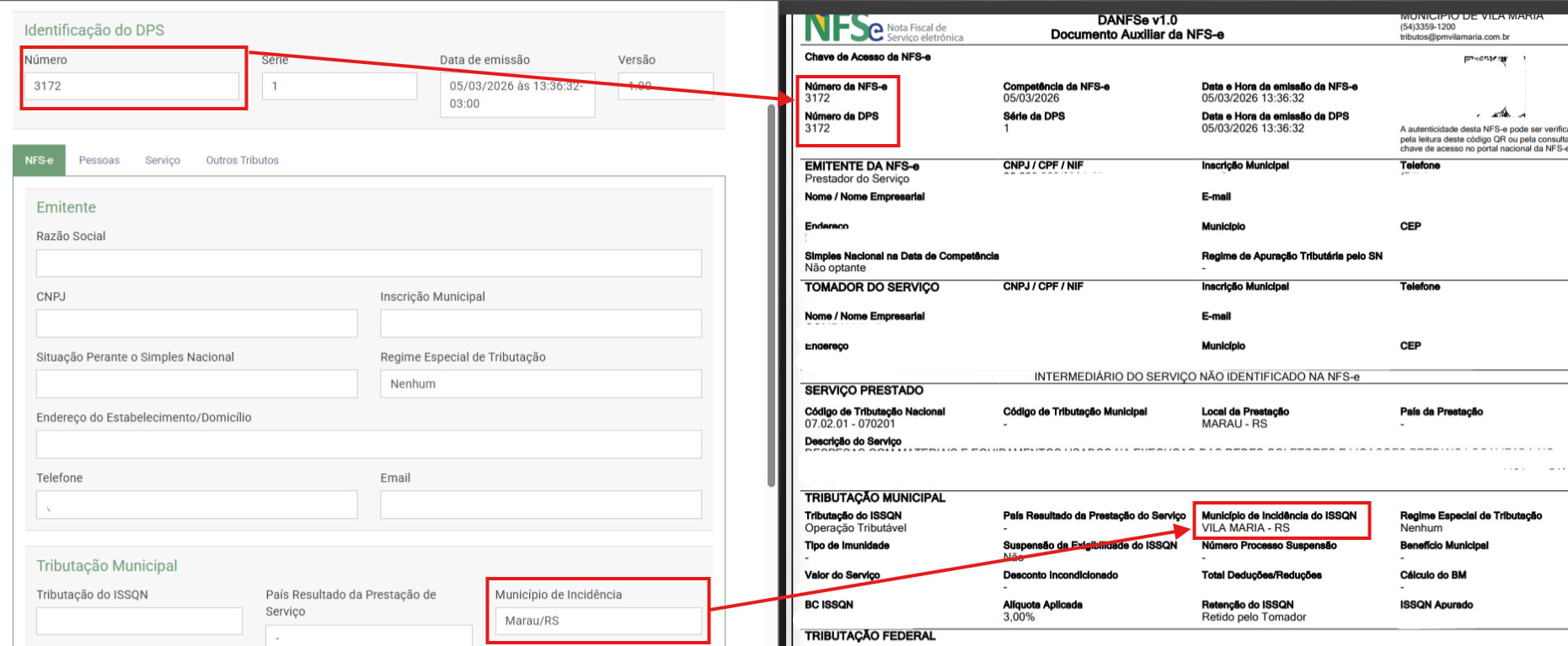Focus the Telefone input field
The height and width of the screenshot is (646, 1568).
pyautogui.click(x=196, y=505)
